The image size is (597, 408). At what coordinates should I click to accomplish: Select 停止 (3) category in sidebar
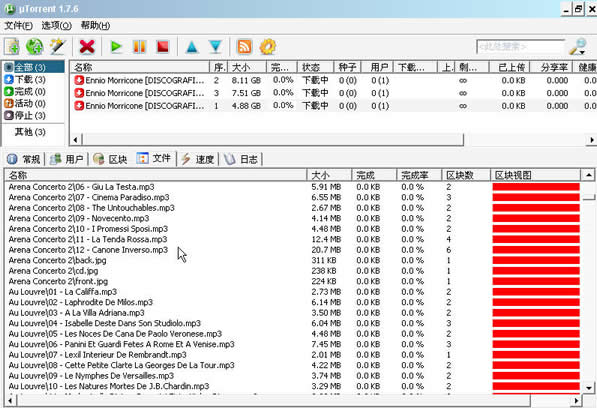coord(25,115)
